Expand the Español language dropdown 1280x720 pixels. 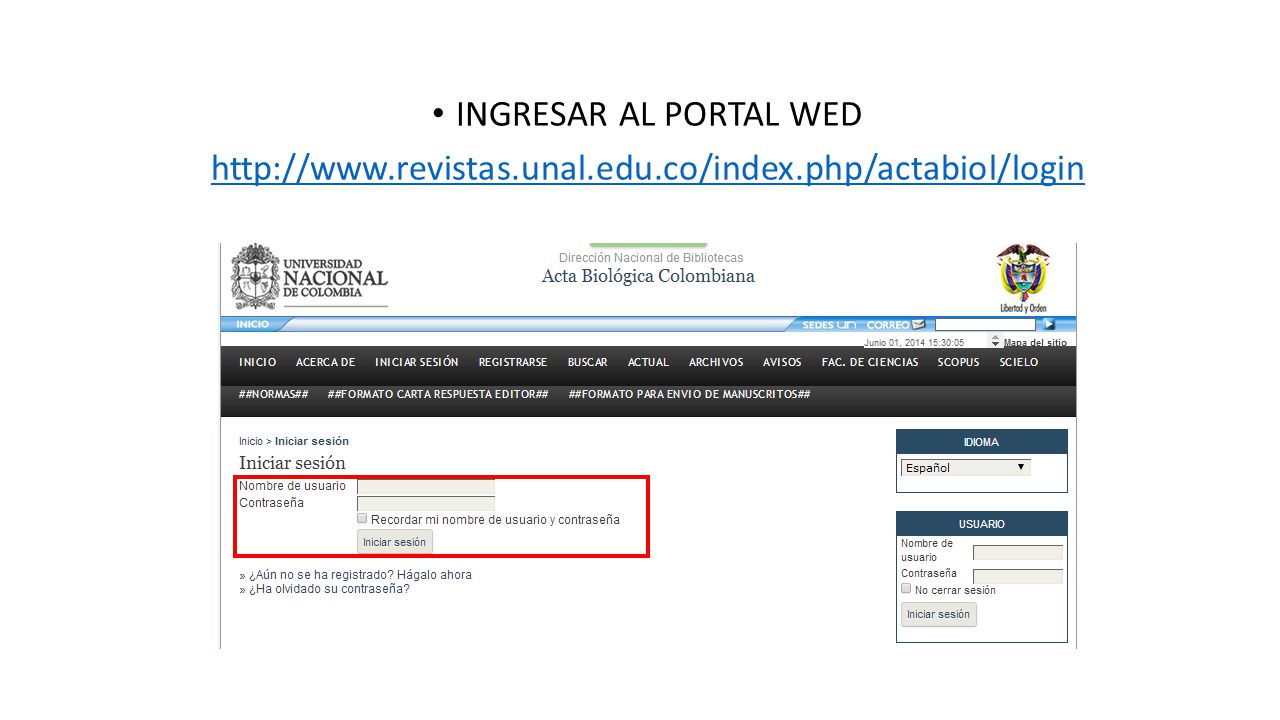[x=965, y=467]
